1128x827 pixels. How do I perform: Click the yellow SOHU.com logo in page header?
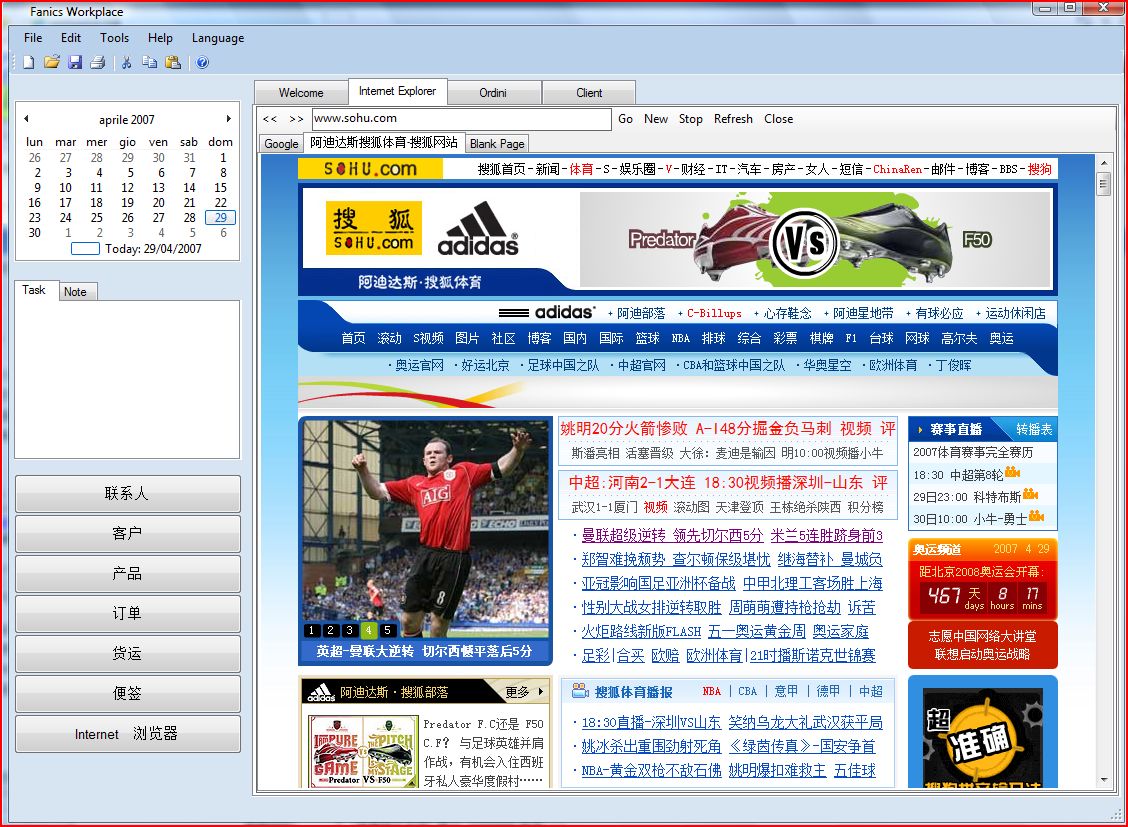[370, 169]
